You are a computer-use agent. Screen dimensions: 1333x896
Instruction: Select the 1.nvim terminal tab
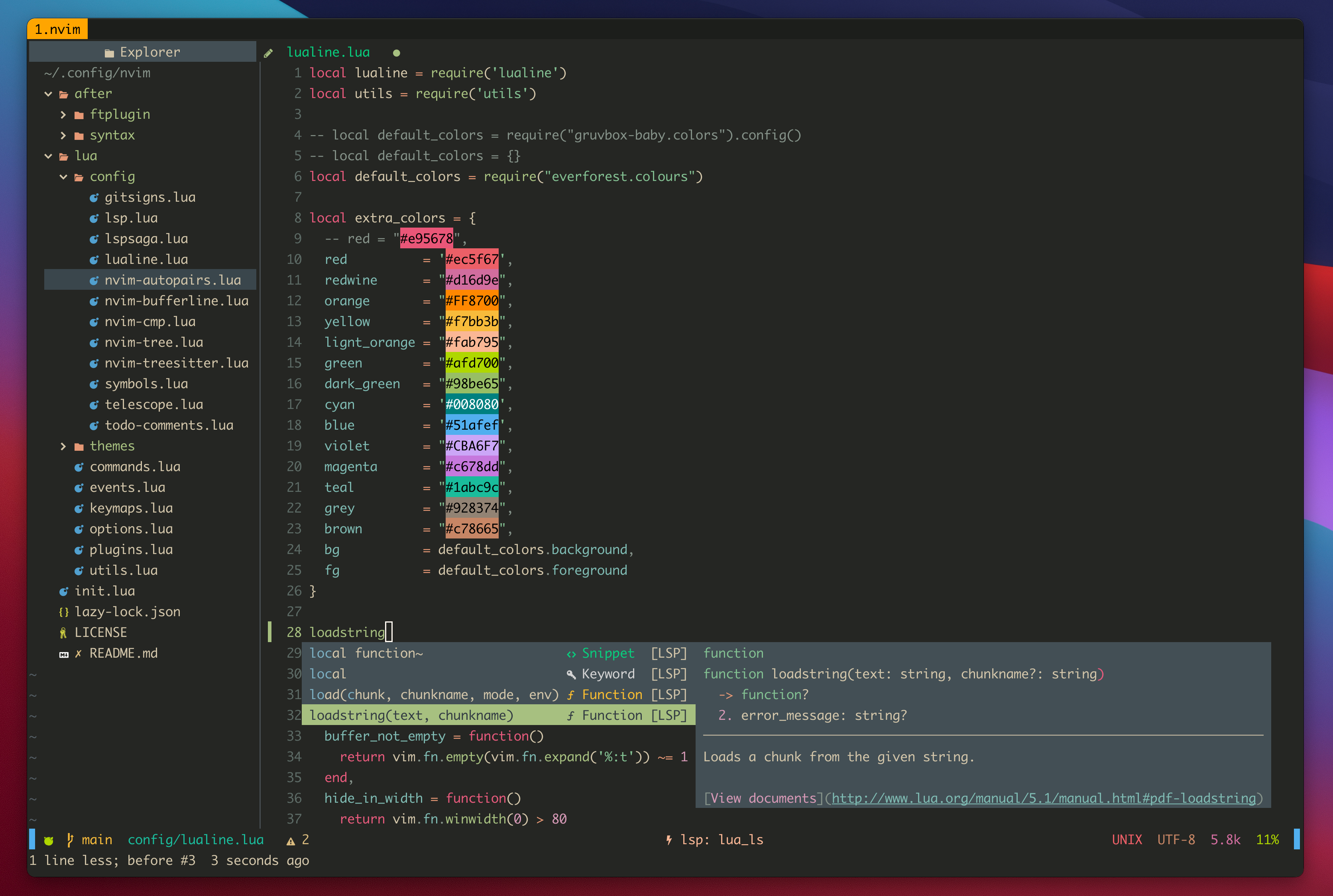[x=57, y=29]
